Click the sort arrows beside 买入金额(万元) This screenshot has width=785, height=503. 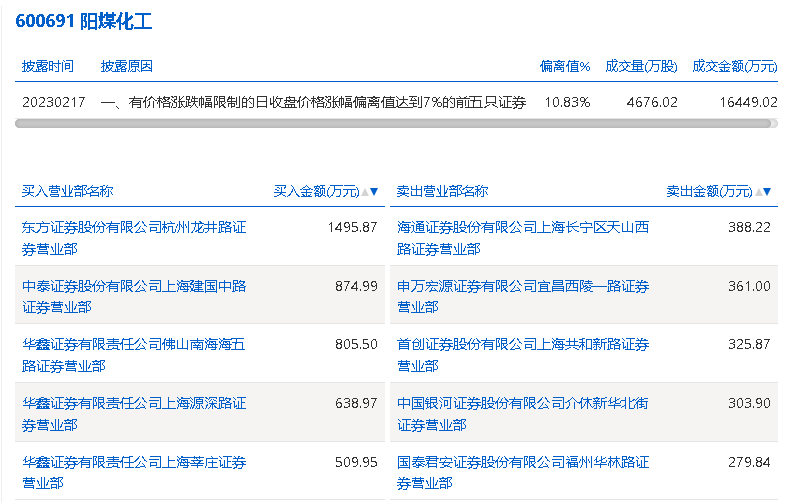coord(369,191)
